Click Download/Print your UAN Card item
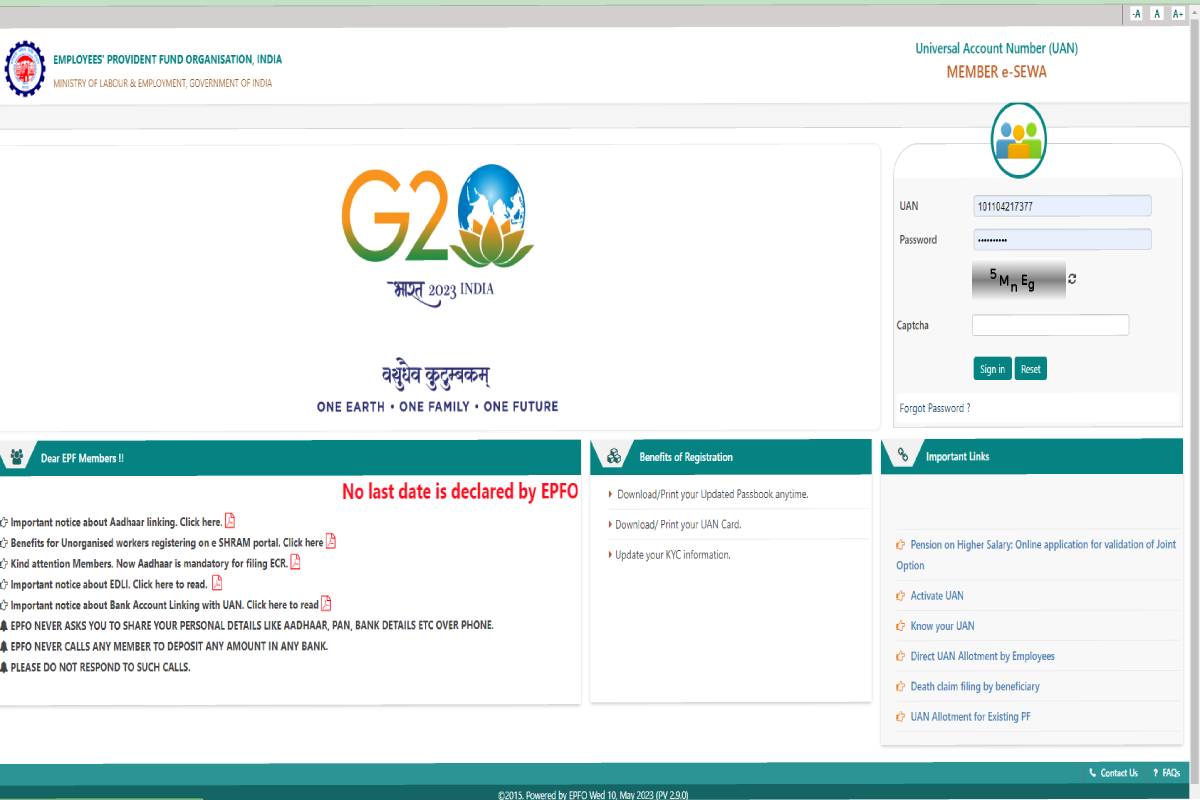This screenshot has width=1200, height=800. pyautogui.click(x=678, y=524)
